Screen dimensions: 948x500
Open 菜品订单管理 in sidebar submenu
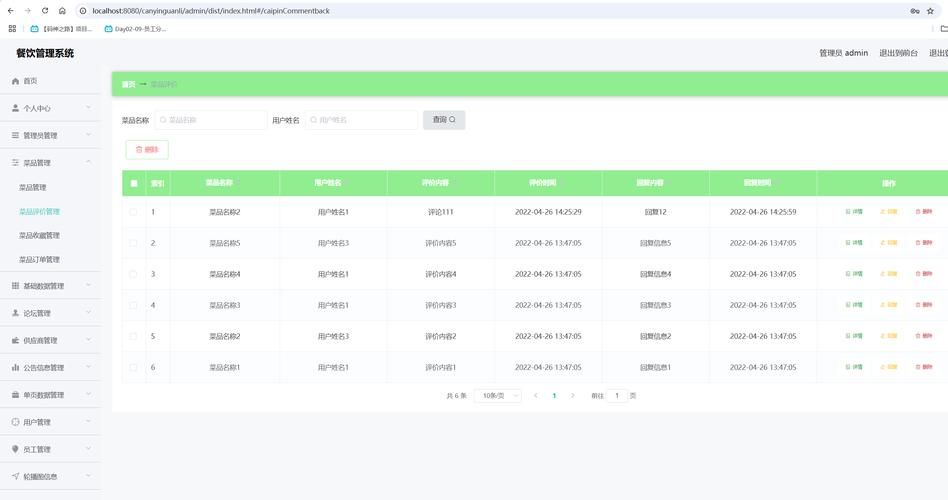39,260
